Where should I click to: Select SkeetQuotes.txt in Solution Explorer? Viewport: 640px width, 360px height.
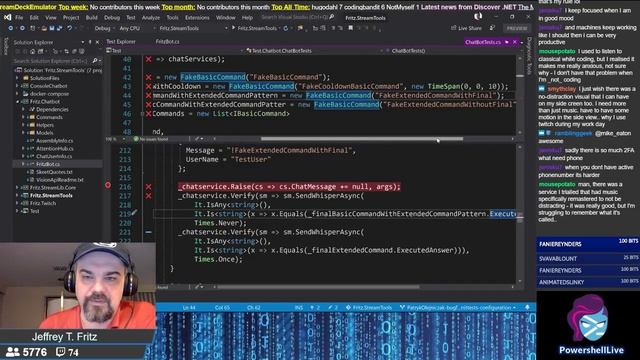[x=54, y=172]
